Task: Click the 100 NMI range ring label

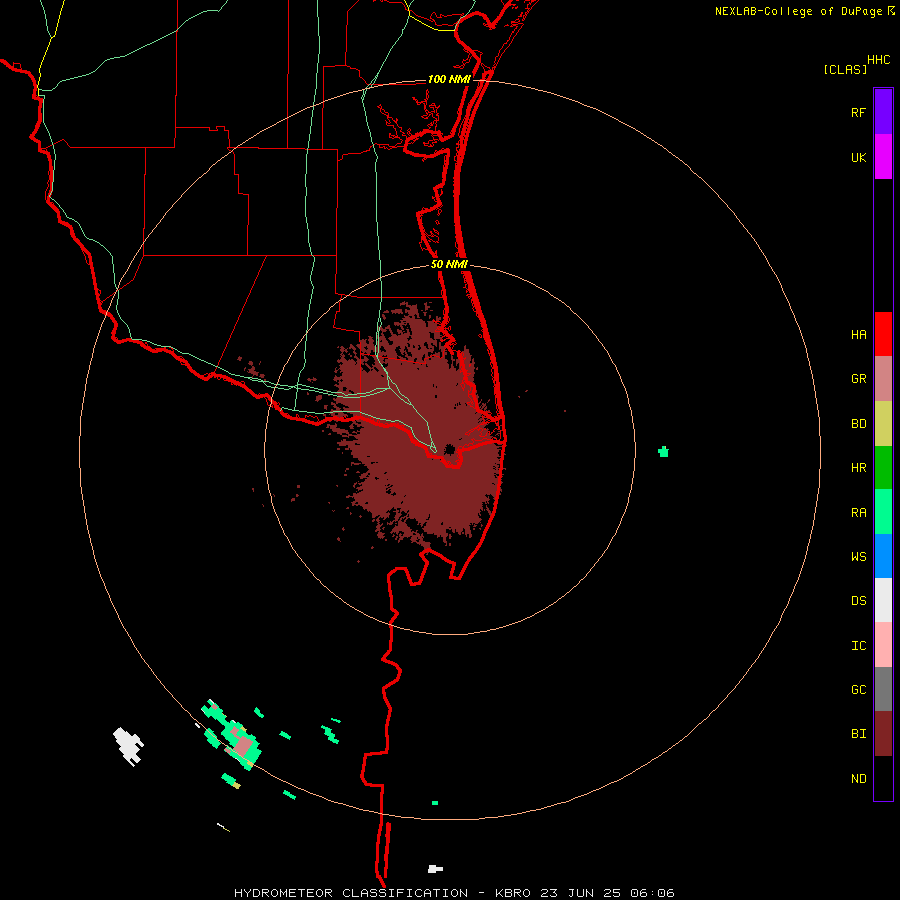Action: [449, 79]
